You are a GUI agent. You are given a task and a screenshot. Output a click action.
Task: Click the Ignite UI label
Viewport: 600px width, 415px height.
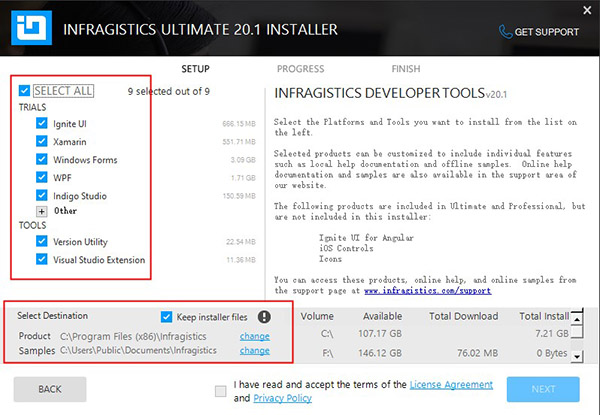(x=70, y=124)
